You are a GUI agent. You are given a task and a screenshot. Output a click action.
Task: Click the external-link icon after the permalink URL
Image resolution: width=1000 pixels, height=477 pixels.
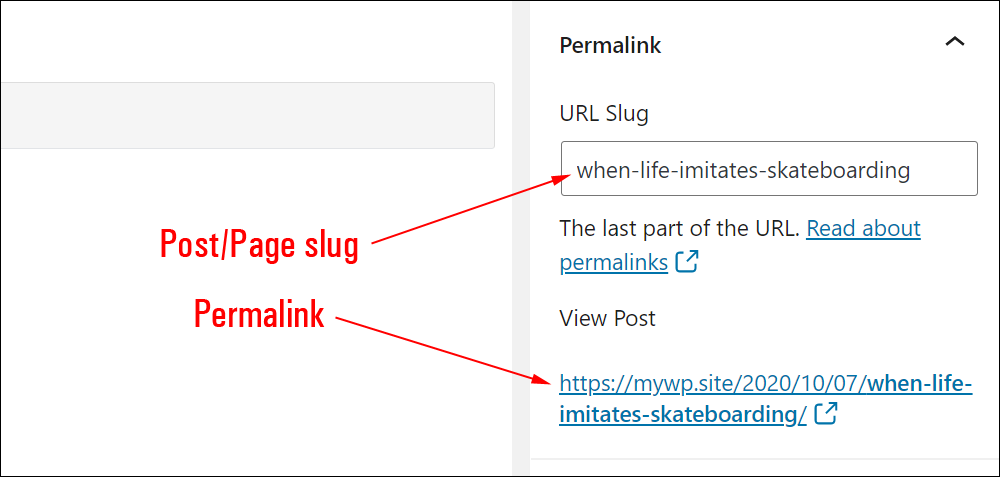click(x=826, y=414)
